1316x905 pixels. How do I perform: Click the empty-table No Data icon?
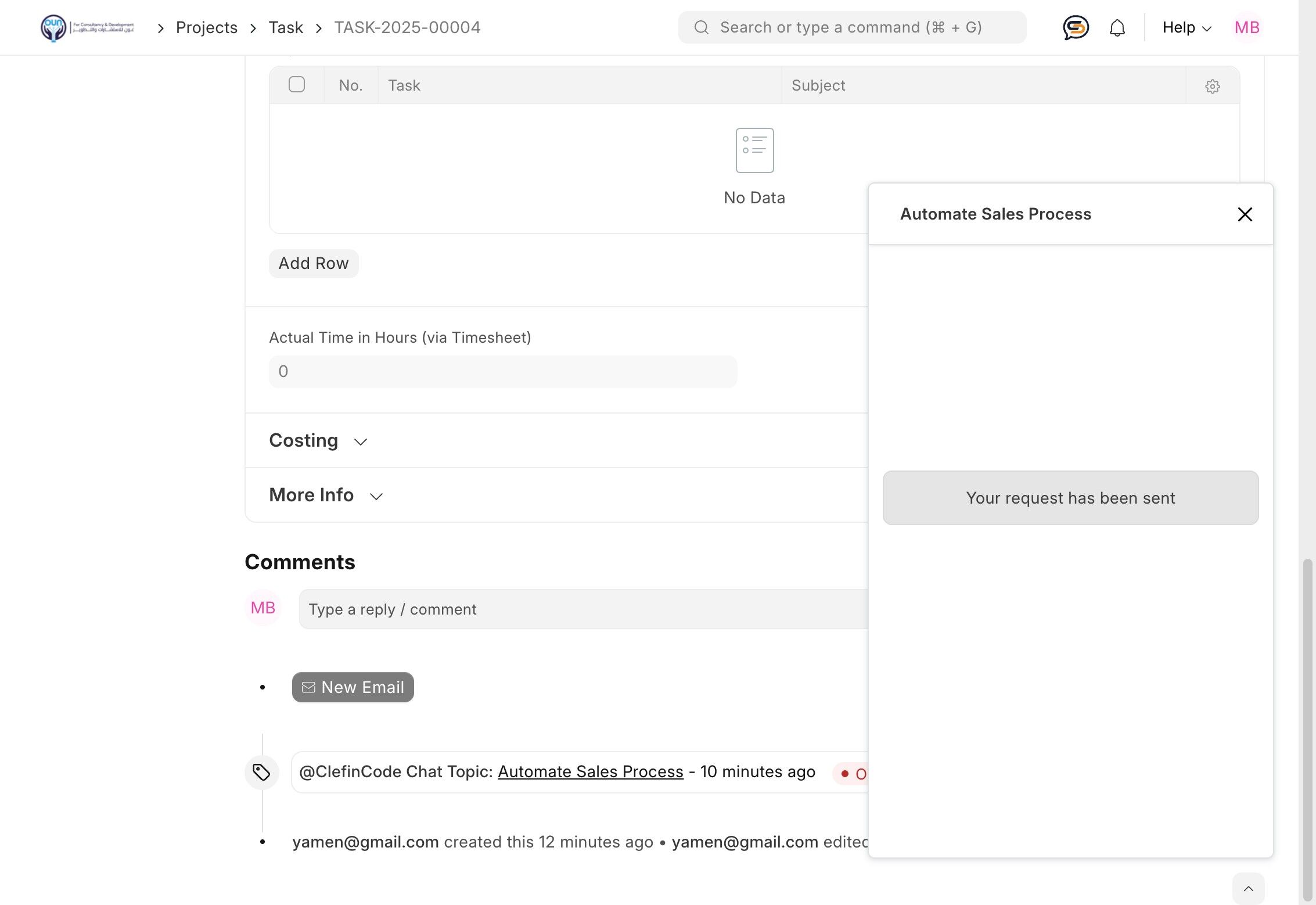pos(754,150)
